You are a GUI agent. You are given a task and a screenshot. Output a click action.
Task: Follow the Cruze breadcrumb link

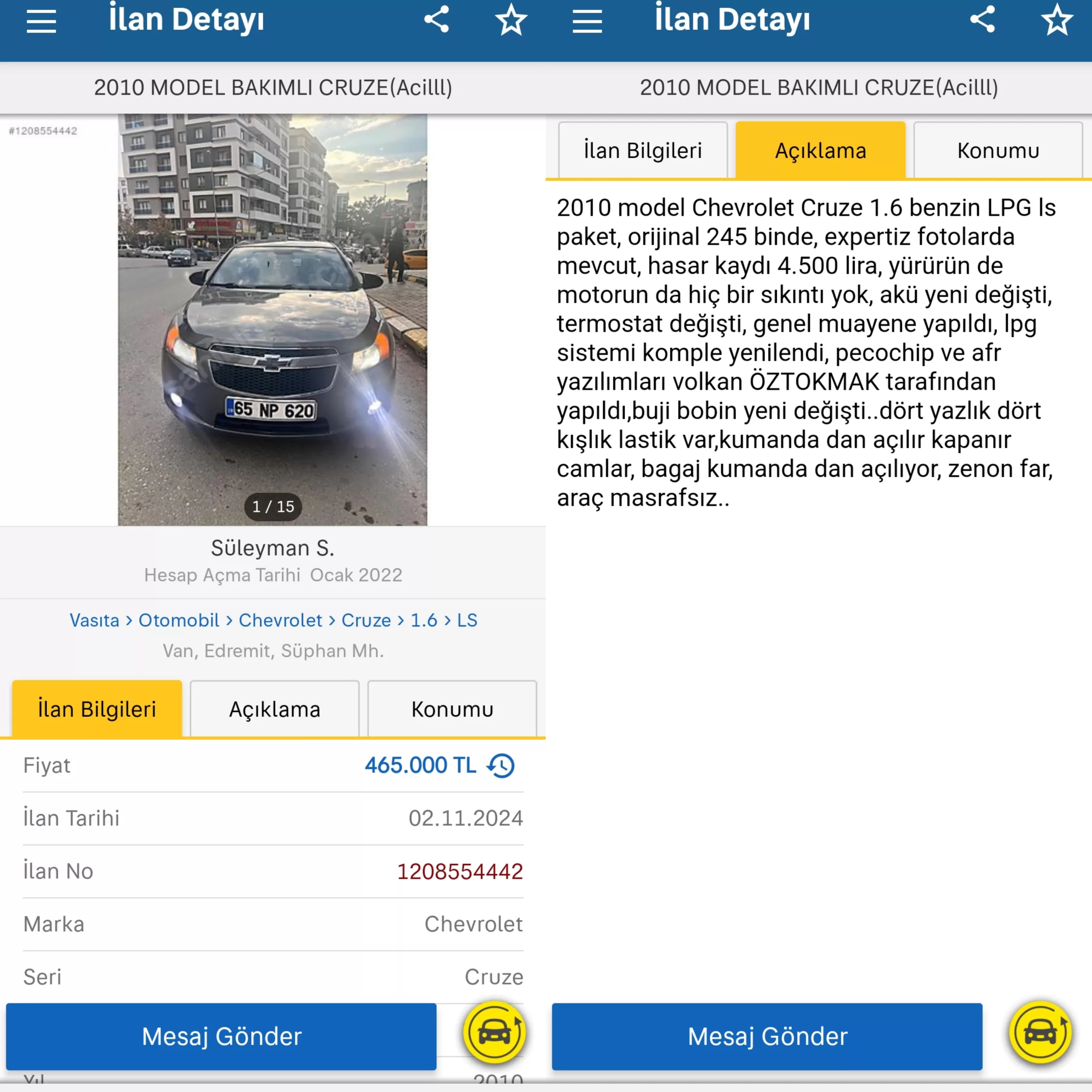(366, 620)
